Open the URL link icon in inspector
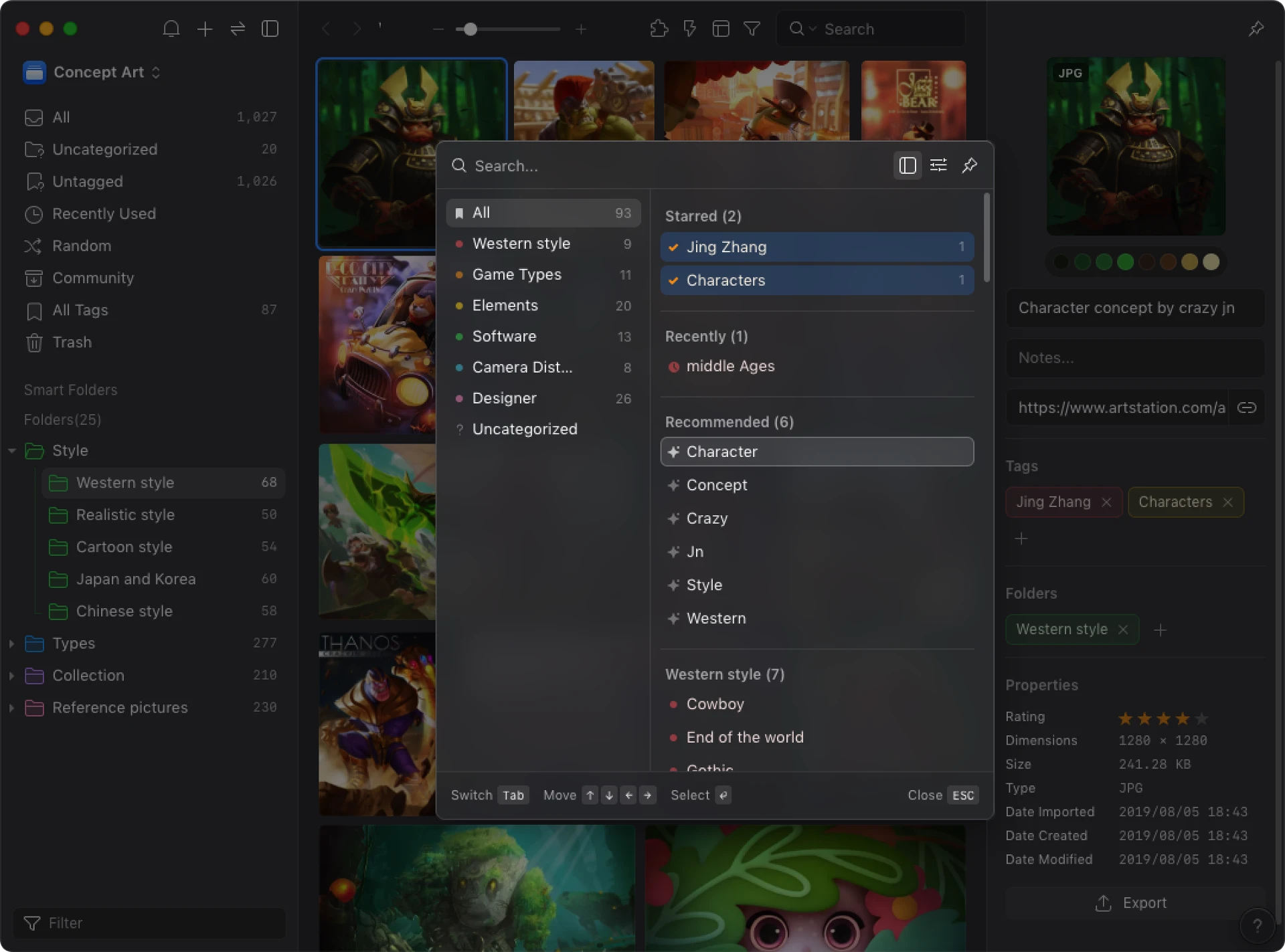 1246,407
